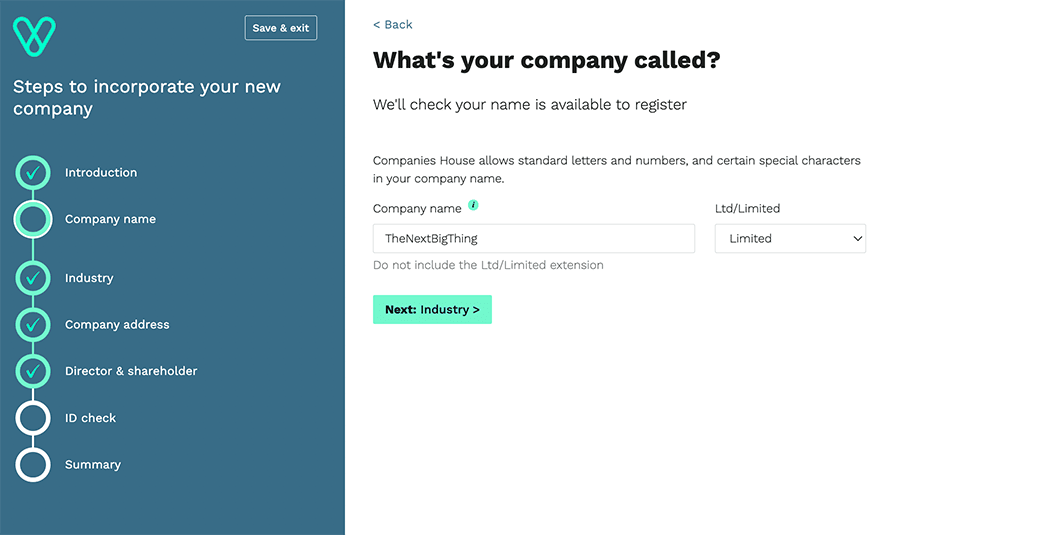Click the dropdown chevron next to Limited
This screenshot has width=1063, height=535.
pyautogui.click(x=857, y=239)
